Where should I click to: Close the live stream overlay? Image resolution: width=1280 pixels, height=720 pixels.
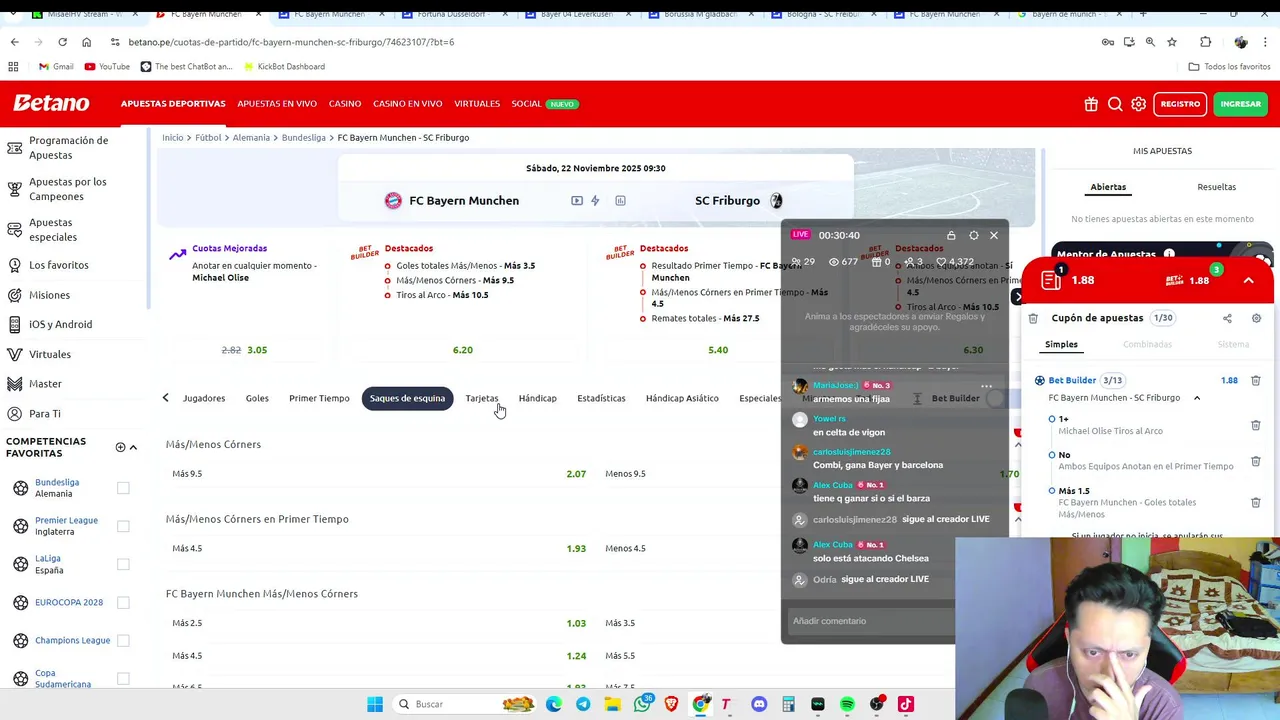[994, 235]
